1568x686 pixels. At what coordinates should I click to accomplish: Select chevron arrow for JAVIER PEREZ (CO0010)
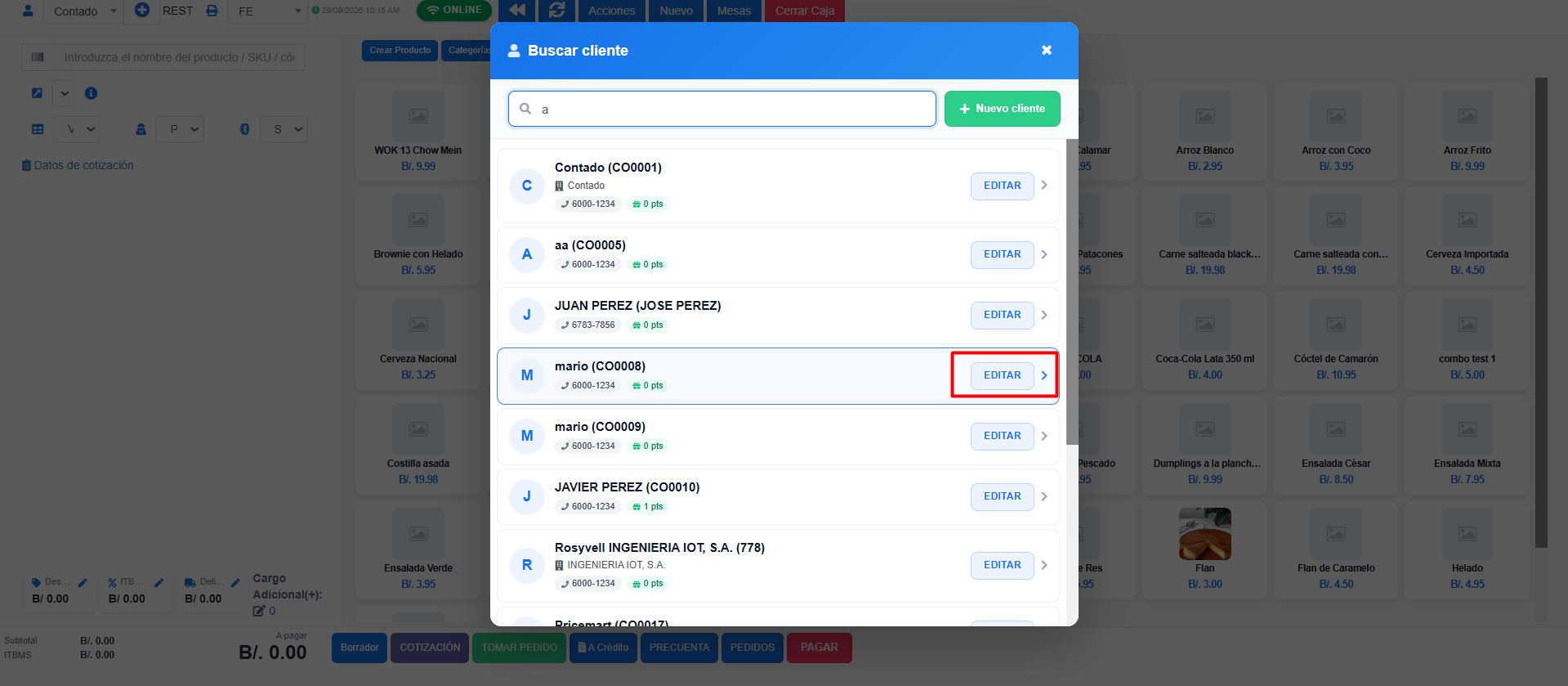click(1044, 496)
